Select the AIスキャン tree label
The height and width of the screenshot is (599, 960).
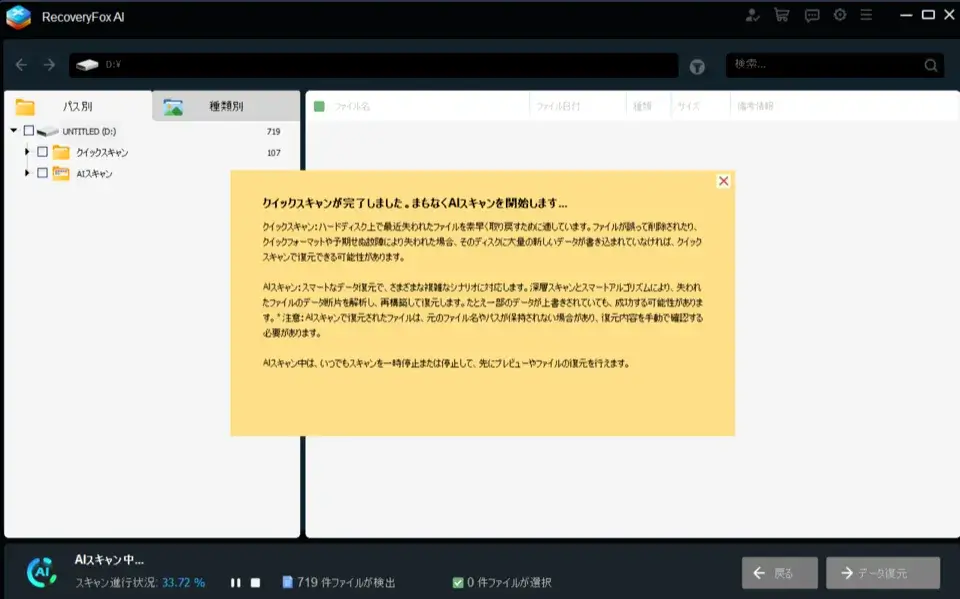[94, 174]
